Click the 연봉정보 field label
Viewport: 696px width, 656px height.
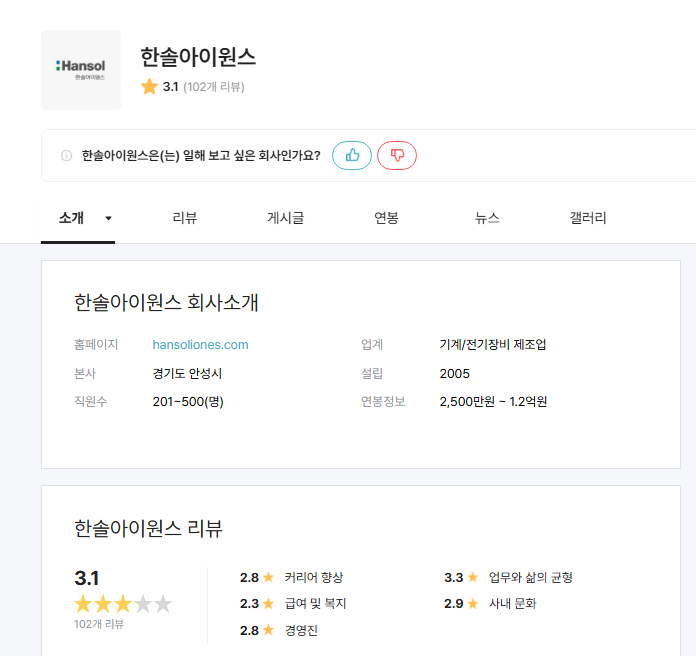click(x=383, y=402)
